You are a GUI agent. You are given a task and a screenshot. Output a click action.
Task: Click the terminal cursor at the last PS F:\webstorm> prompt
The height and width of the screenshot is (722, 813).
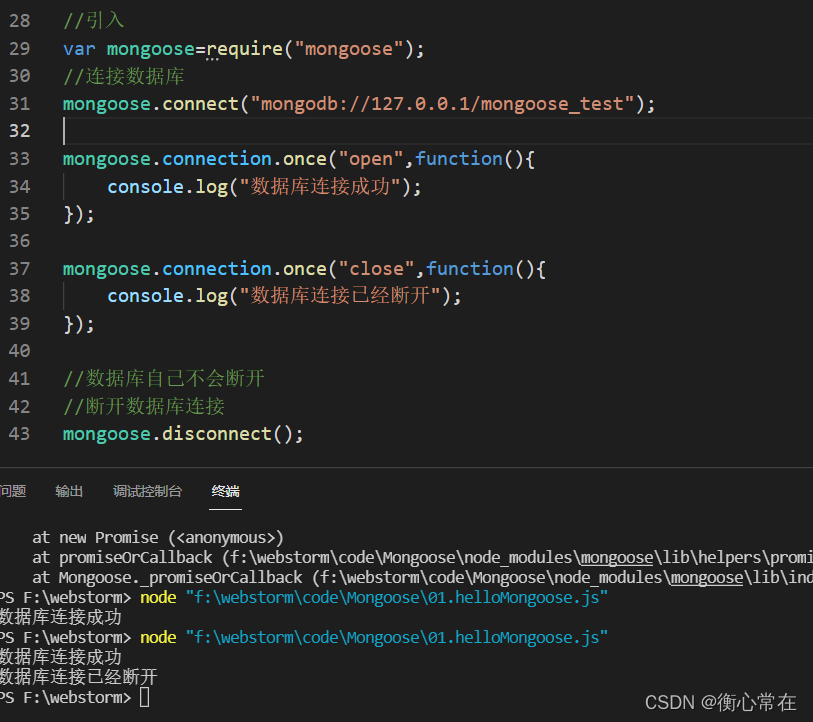(x=145, y=698)
